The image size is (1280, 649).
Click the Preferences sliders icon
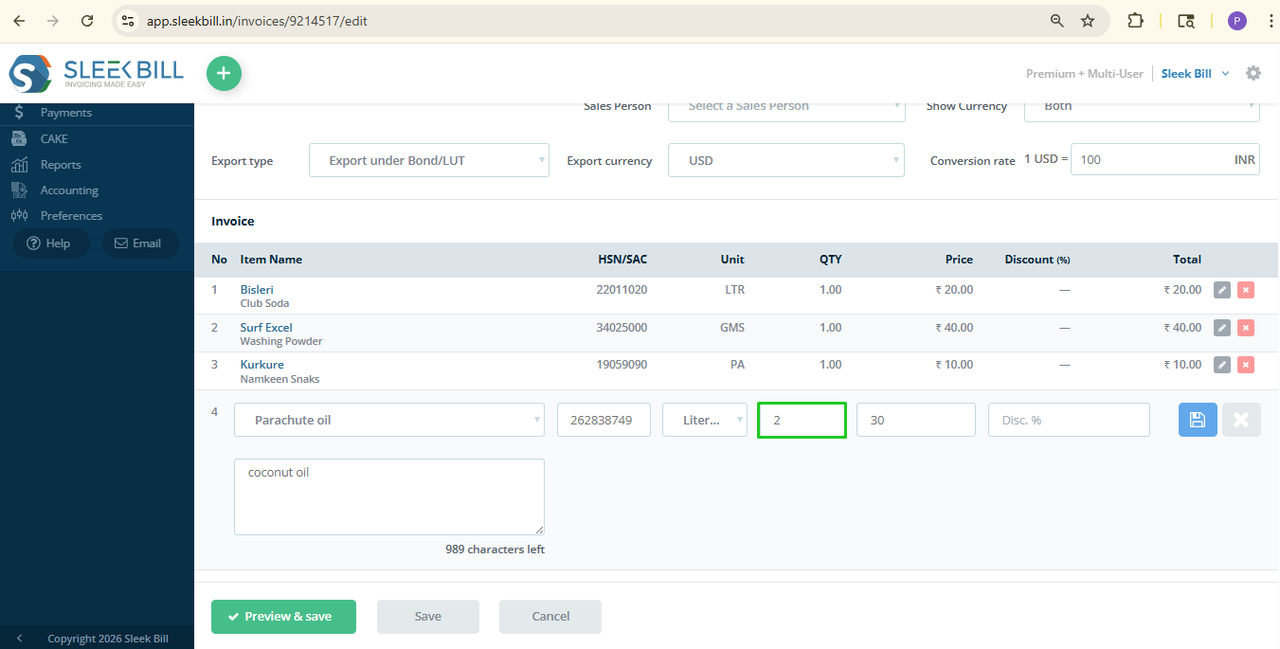(x=20, y=216)
